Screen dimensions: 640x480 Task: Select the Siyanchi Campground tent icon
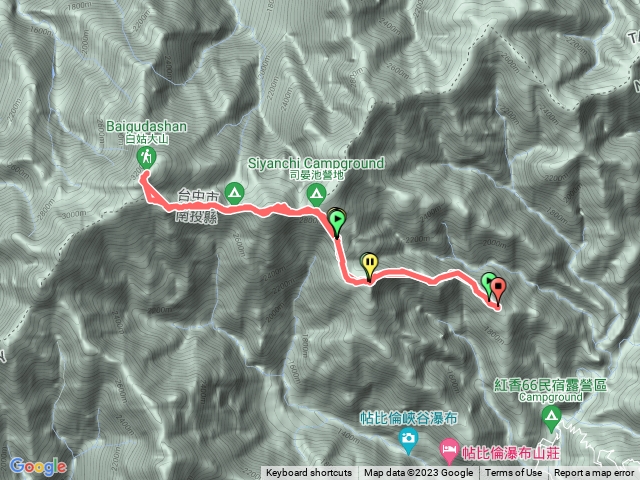click(x=316, y=194)
